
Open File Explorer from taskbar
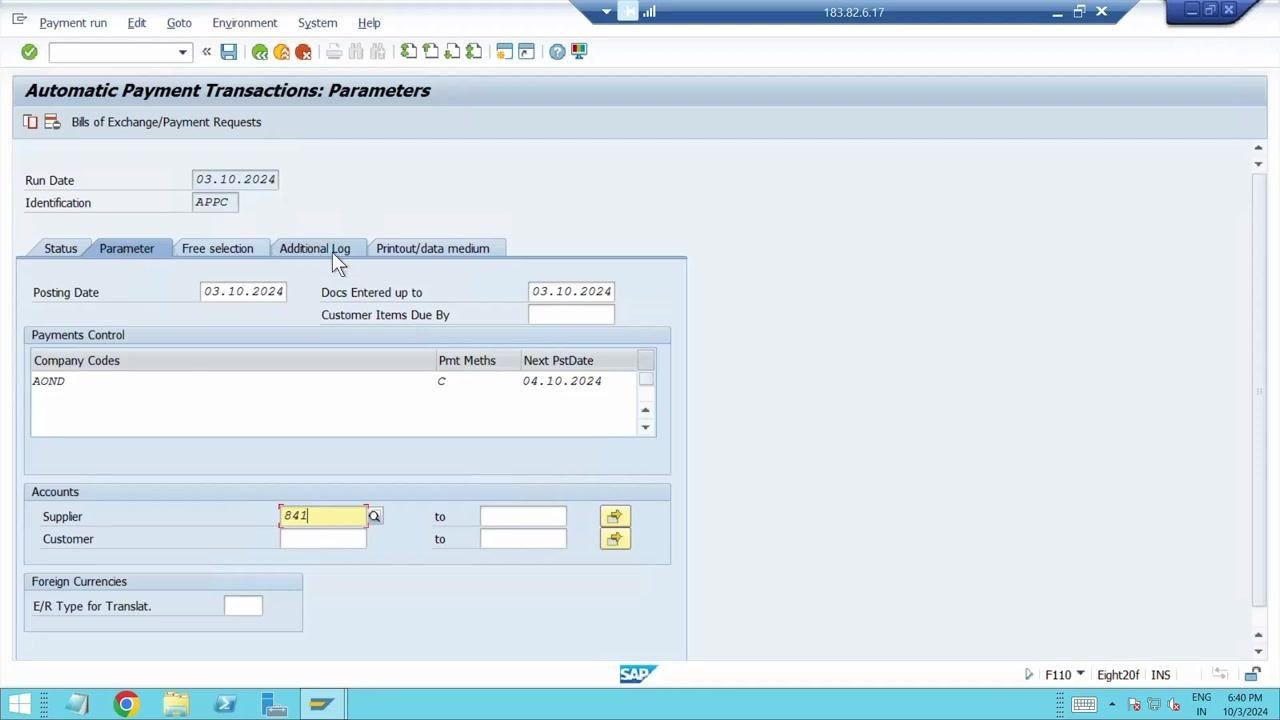pyautogui.click(x=176, y=704)
